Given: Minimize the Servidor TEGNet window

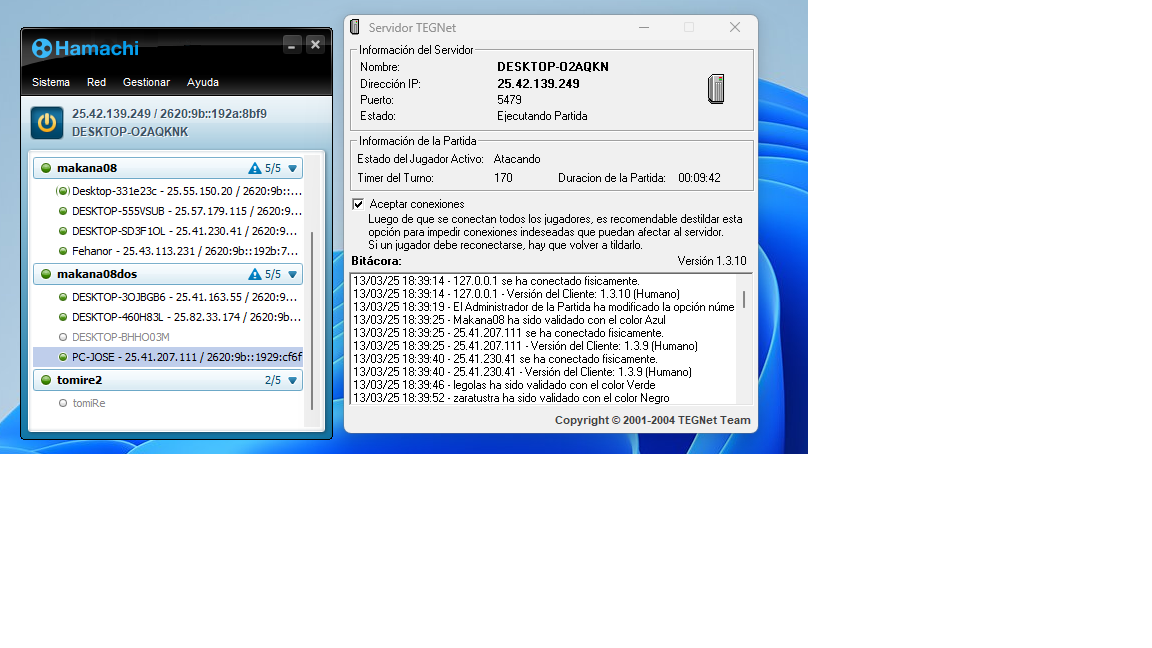Looking at the screenshot, I should pyautogui.click(x=644, y=27).
